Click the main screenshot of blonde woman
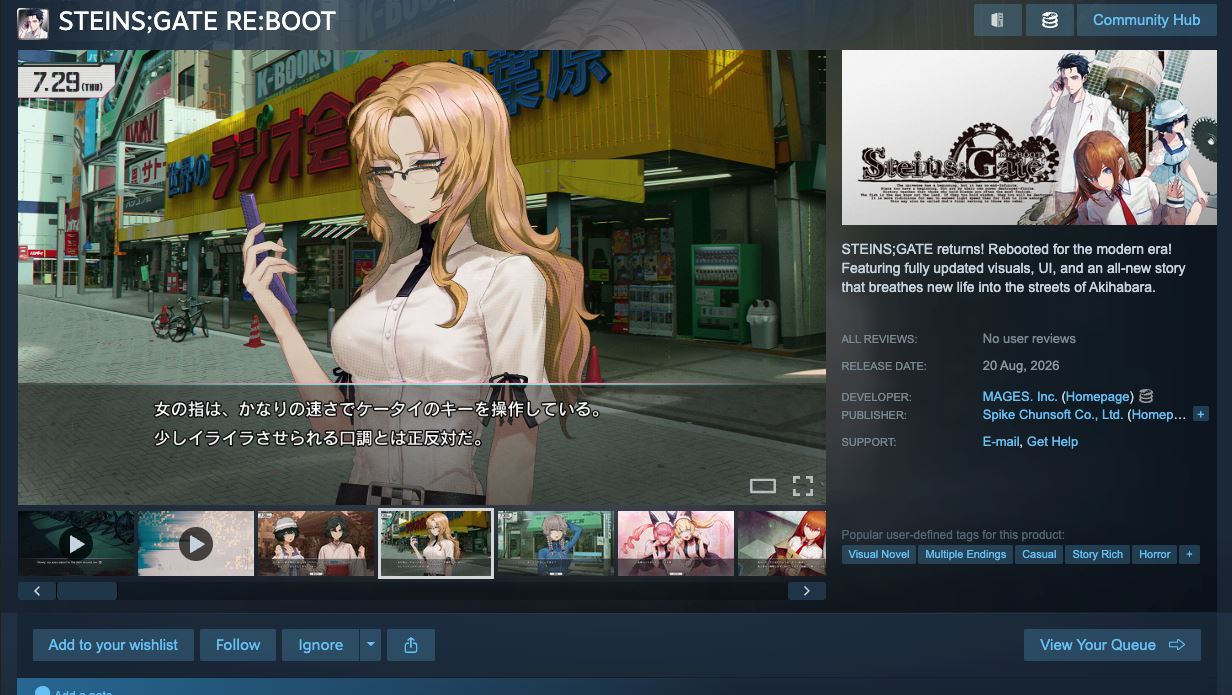This screenshot has height=695, width=1232. (x=422, y=277)
